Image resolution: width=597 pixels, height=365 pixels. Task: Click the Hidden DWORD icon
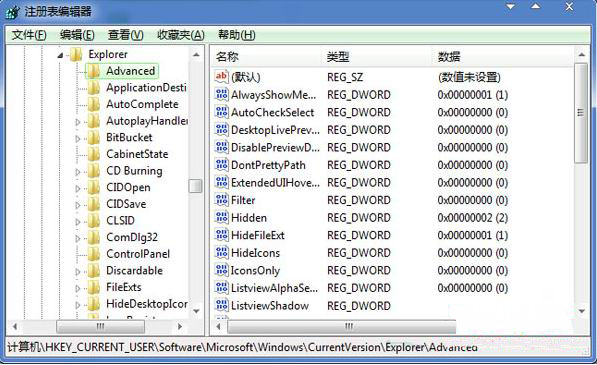coord(221,217)
